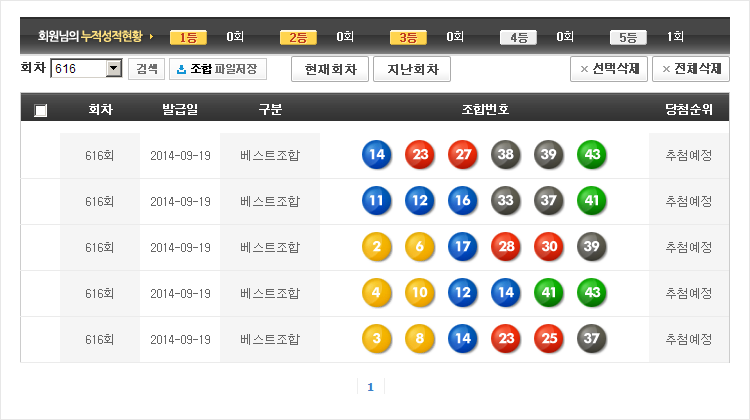Click the red ball numbered 25
The height and width of the screenshot is (420, 750).
(549, 339)
